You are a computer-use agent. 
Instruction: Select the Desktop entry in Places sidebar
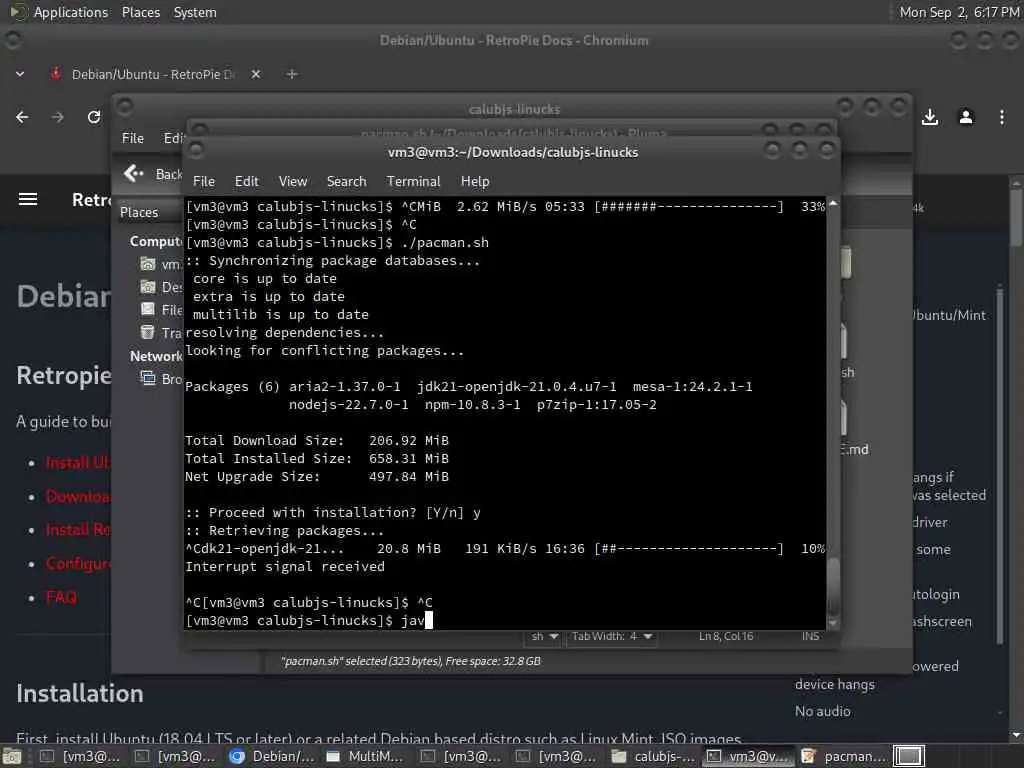tap(161, 287)
